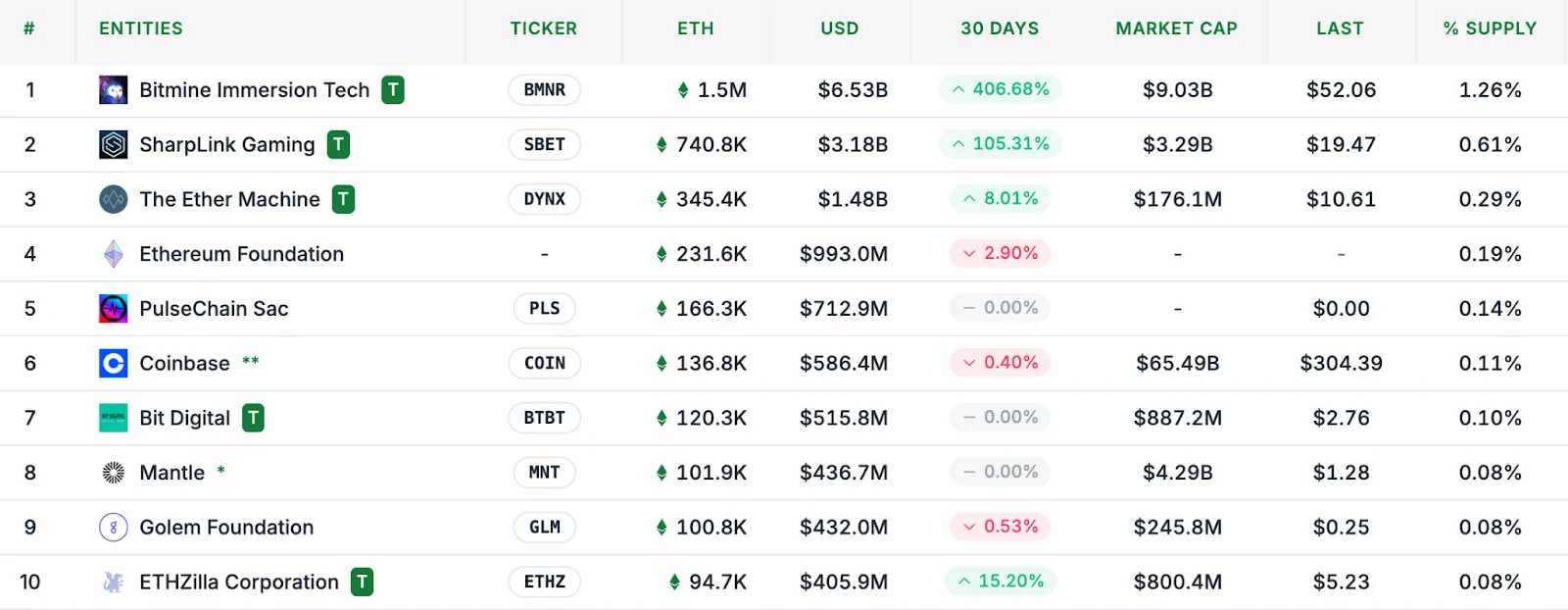Viewport: 1568px width, 610px height.
Task: Open the ETHZilla Corporation logo
Action: pos(113,582)
